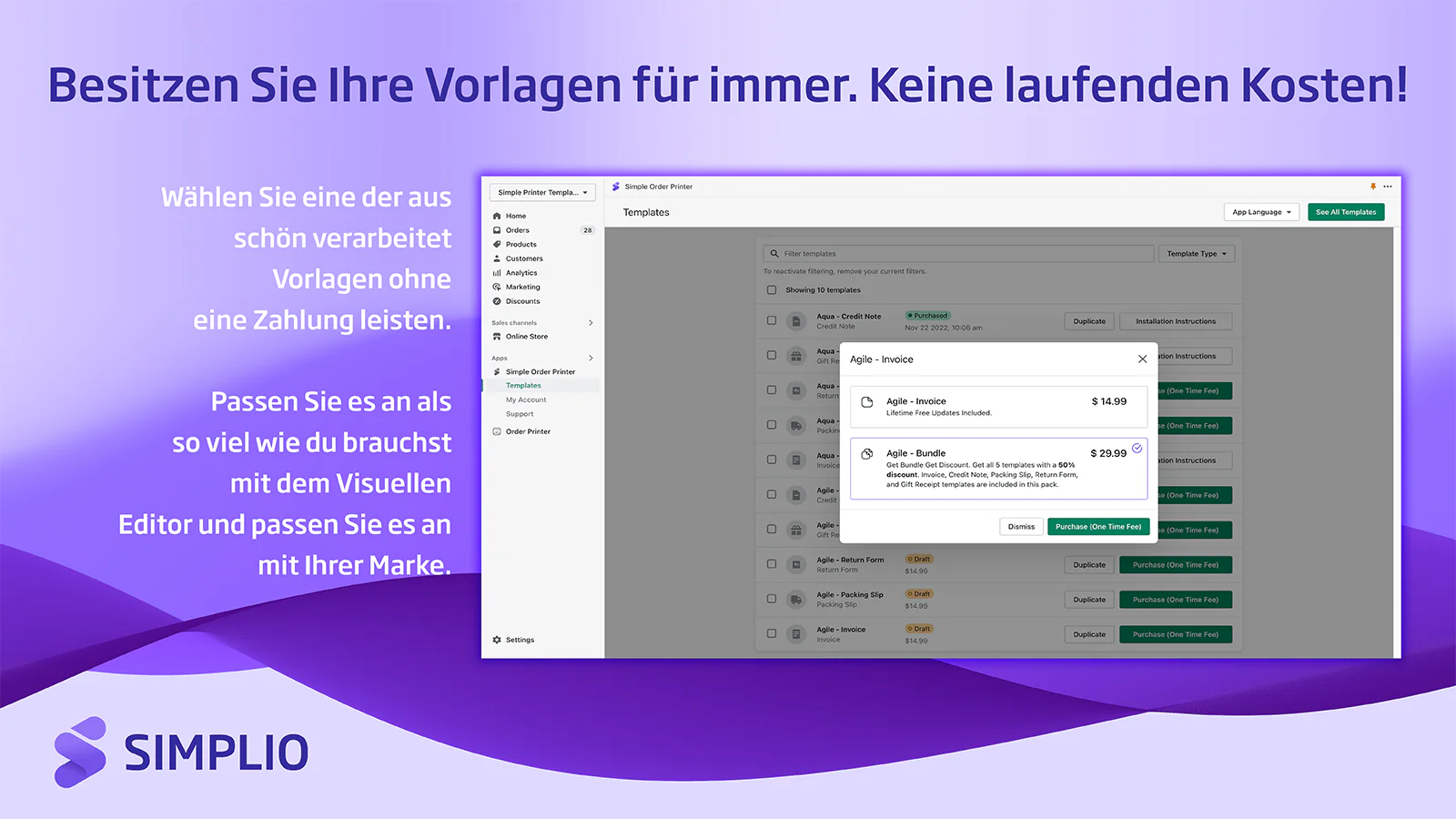
Task: Click Duplicate for bottom Agile - Invoice row
Action: (x=1089, y=634)
